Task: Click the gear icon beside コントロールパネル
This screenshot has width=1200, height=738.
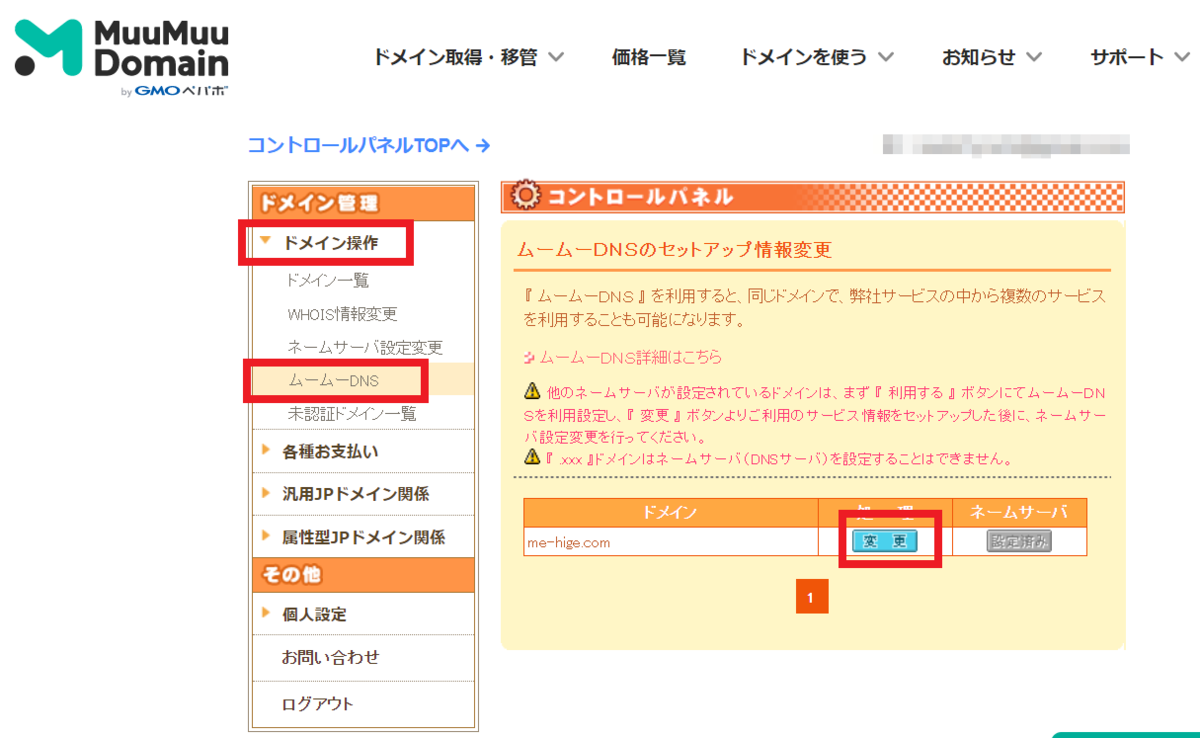Action: point(526,197)
